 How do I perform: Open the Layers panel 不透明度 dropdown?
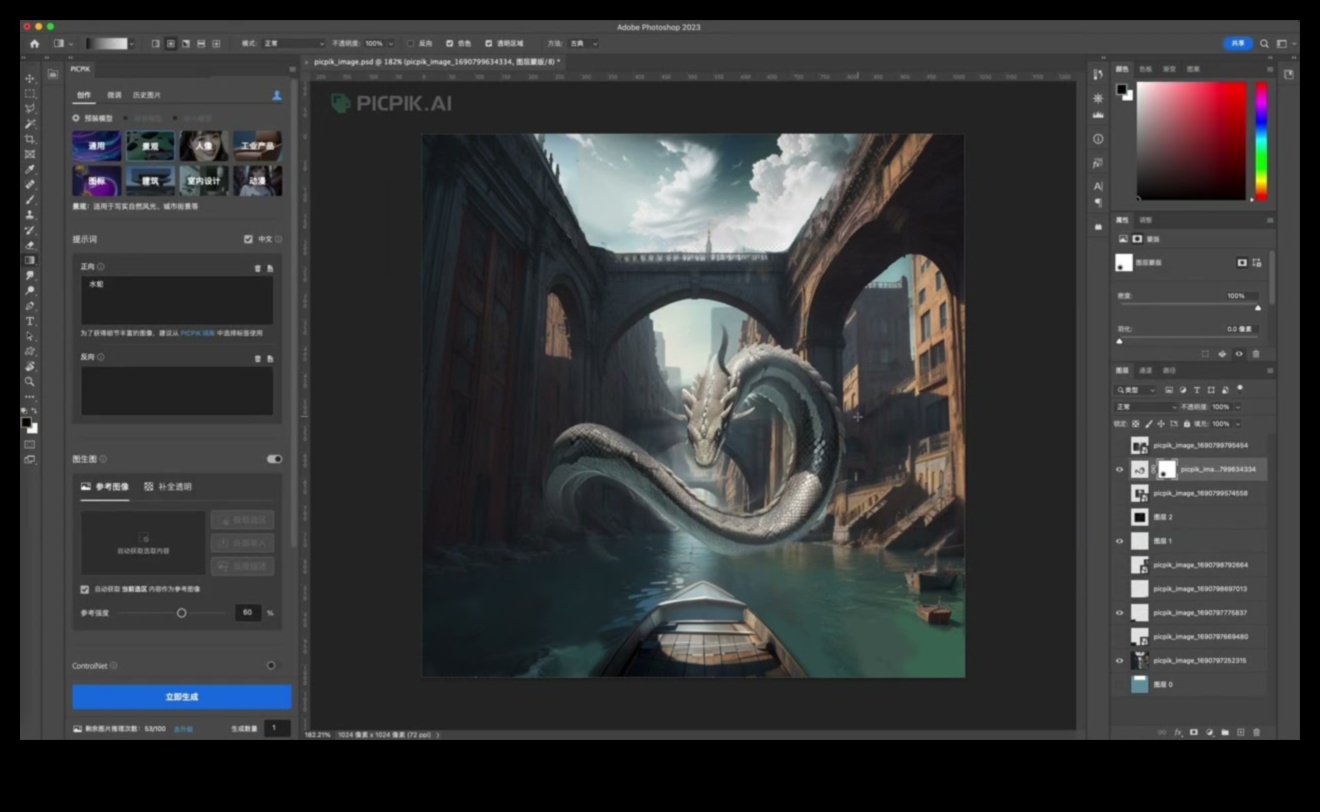[1237, 407]
